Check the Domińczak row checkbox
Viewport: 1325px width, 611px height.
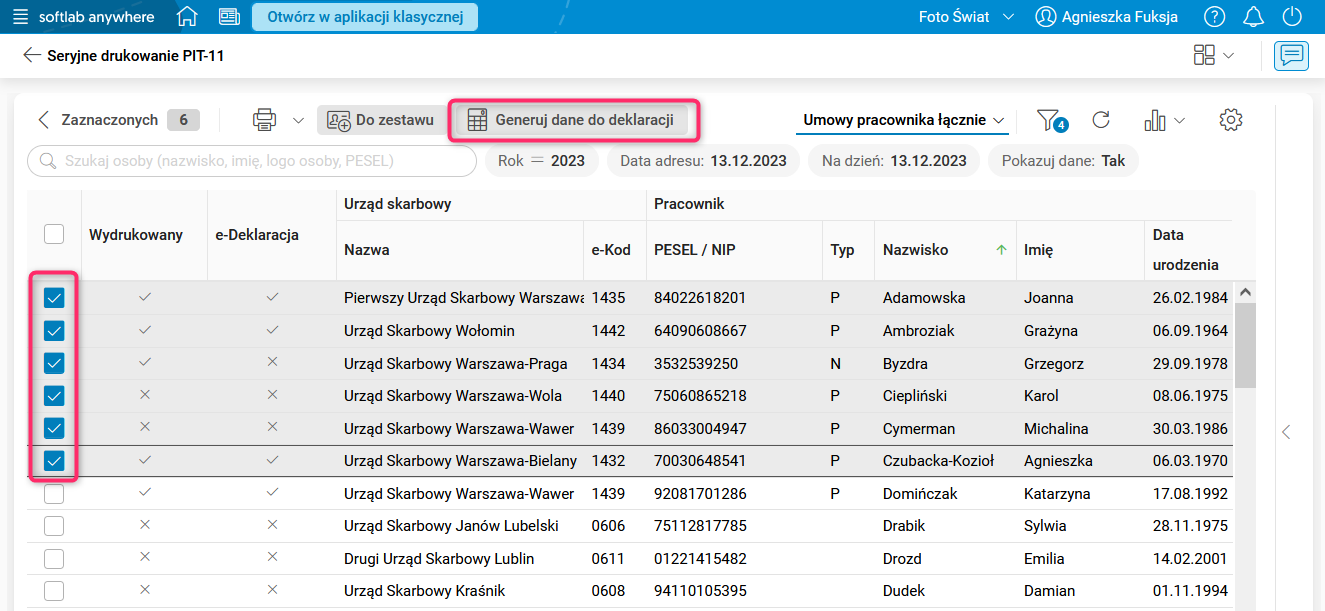[54, 494]
